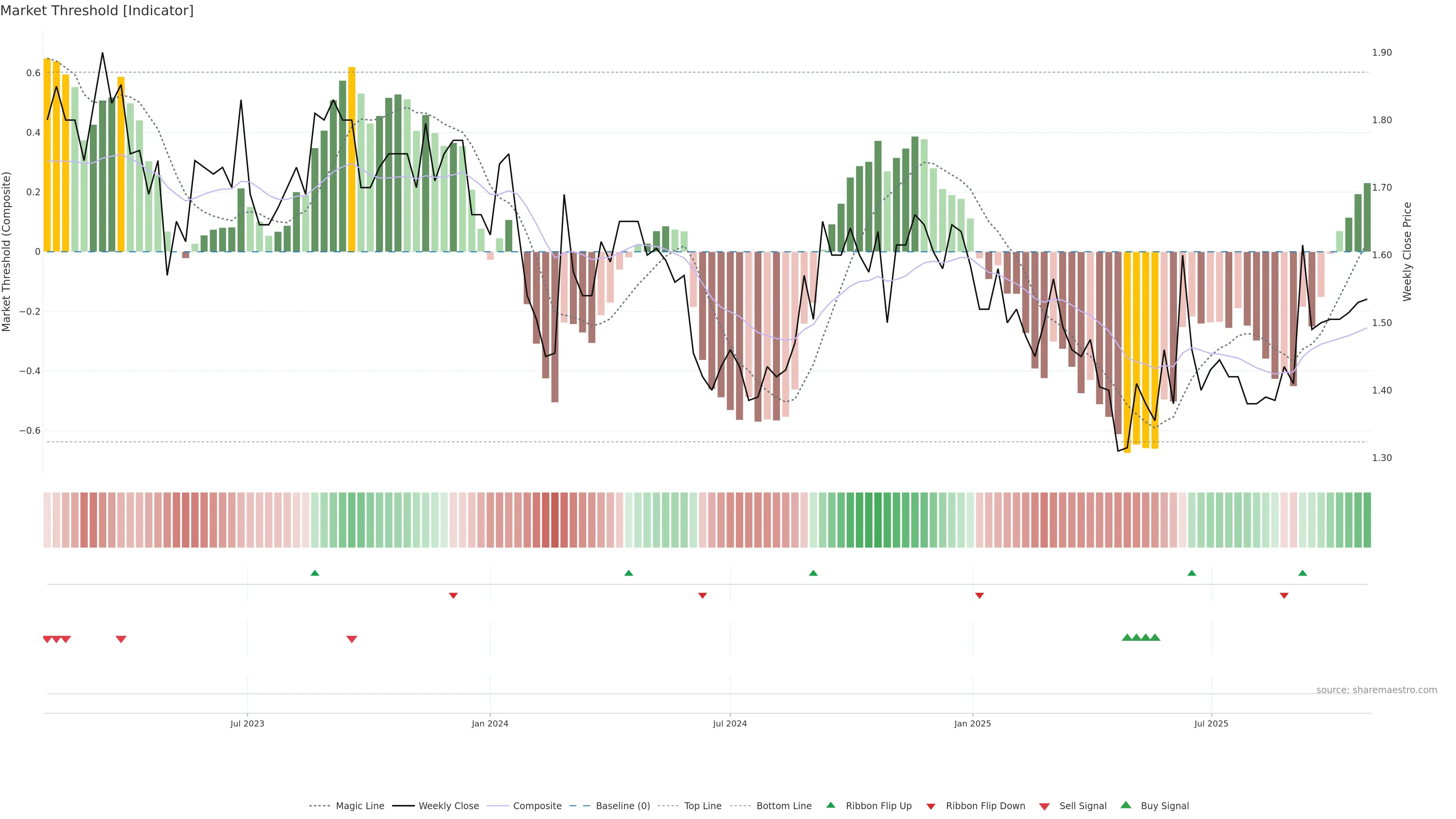
Task: Click the Buy Signal legend triangle
Action: coord(1125,805)
